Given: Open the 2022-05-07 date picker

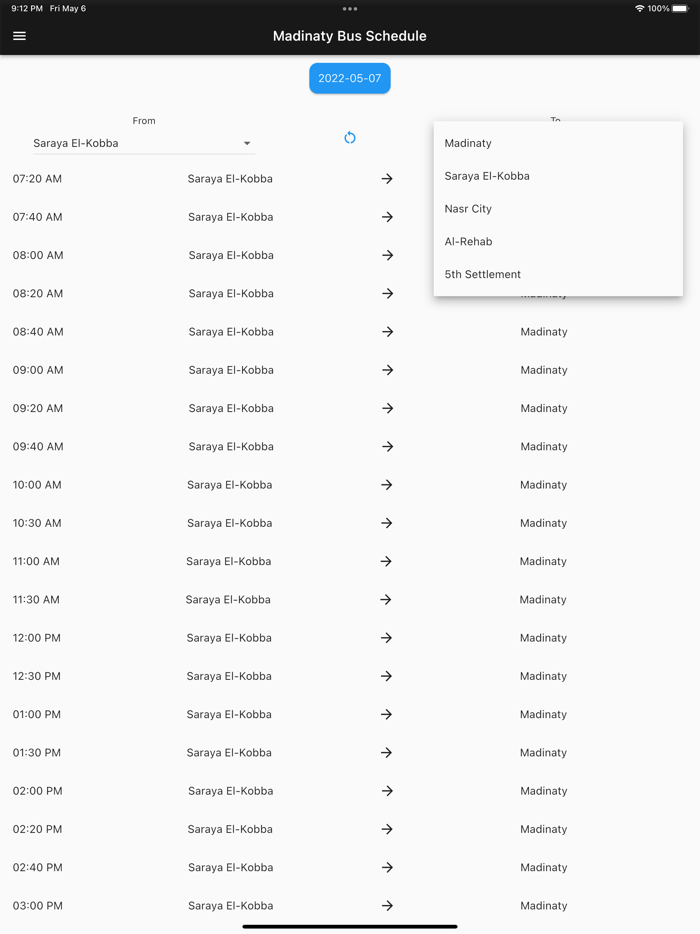Looking at the screenshot, I should point(350,77).
